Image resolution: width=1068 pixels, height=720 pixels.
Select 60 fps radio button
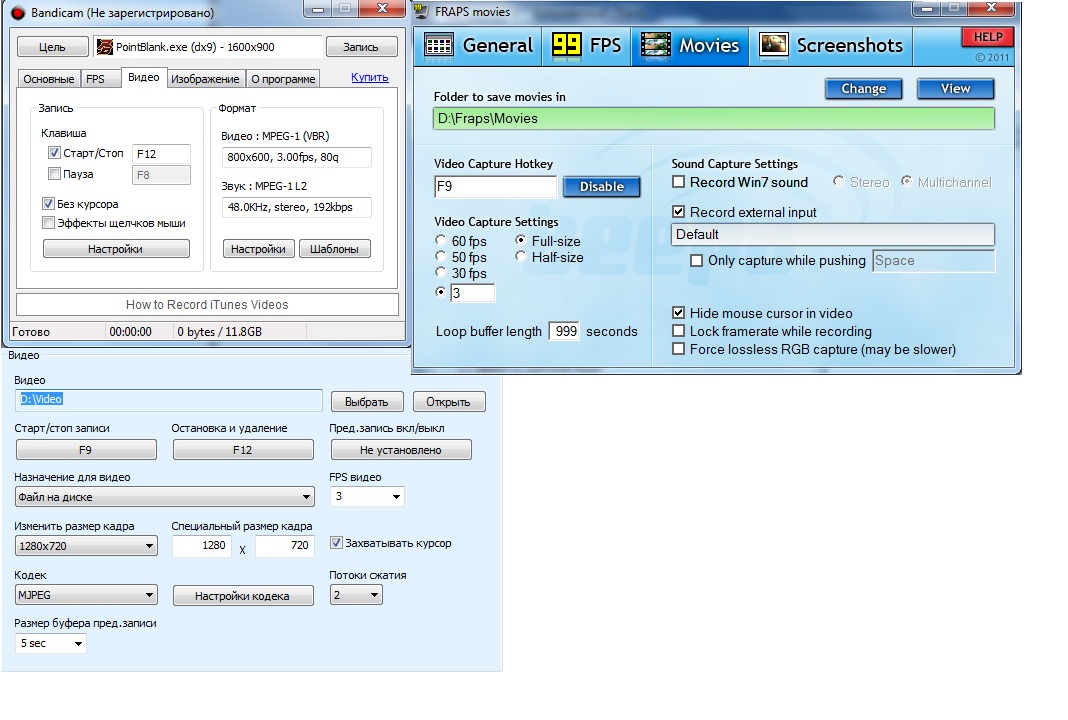point(441,240)
